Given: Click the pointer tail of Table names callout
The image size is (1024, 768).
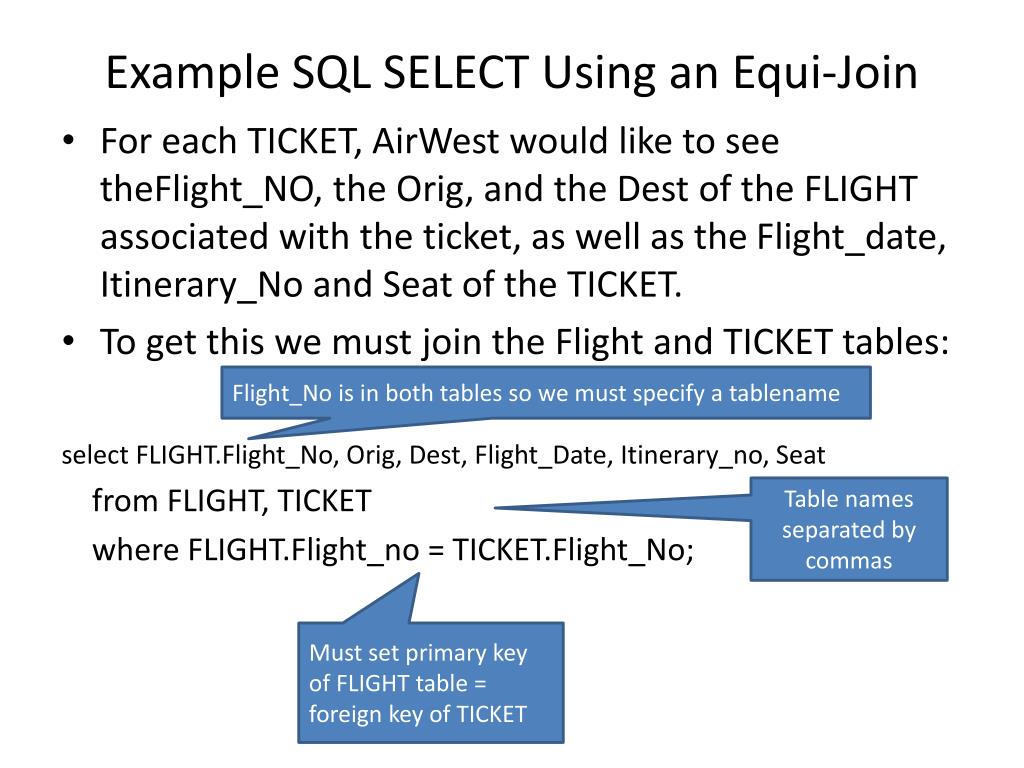Looking at the screenshot, I should point(622,507).
